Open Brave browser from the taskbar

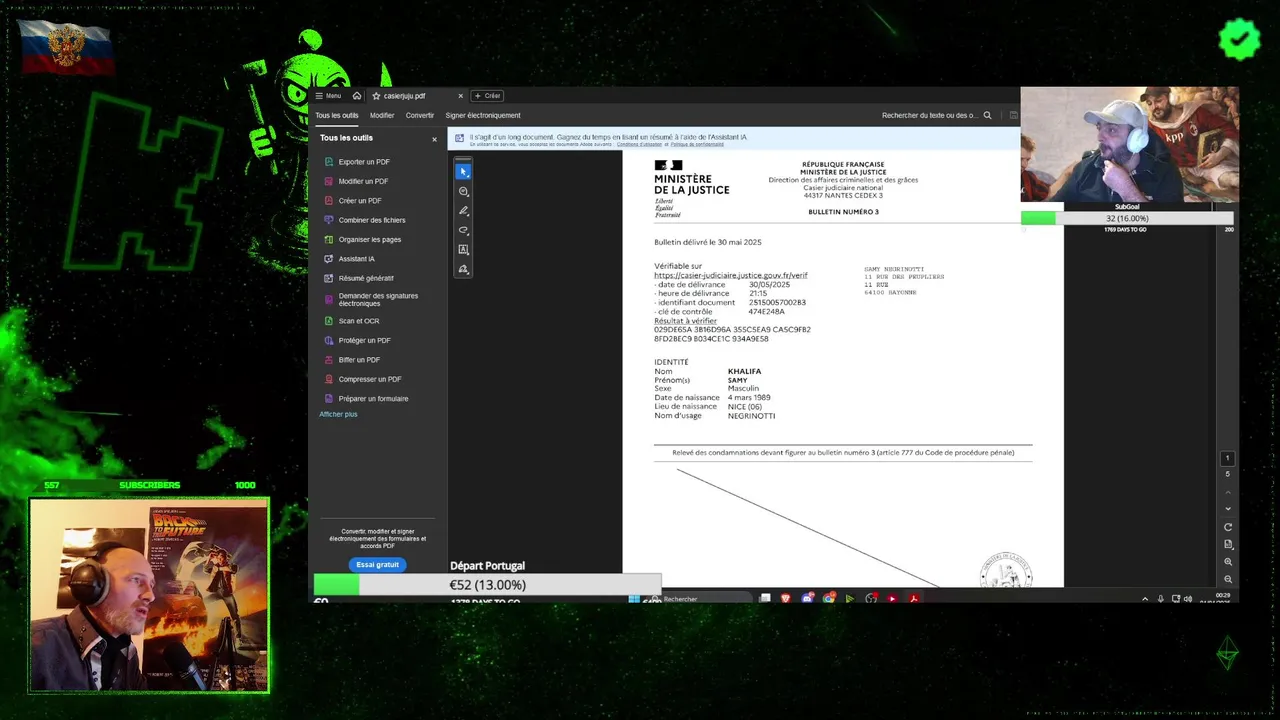click(x=786, y=599)
